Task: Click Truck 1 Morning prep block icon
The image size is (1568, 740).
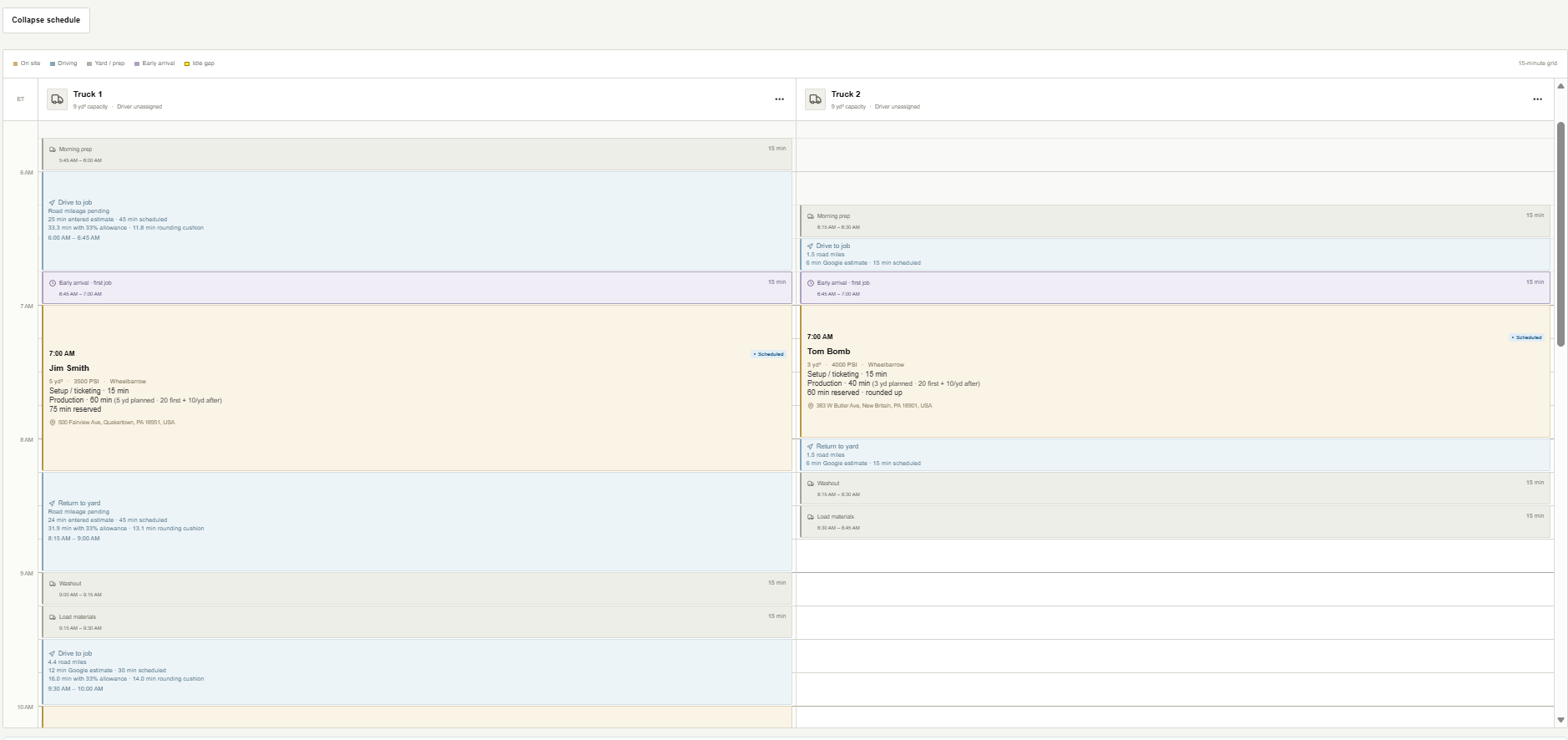Action: pos(53,150)
